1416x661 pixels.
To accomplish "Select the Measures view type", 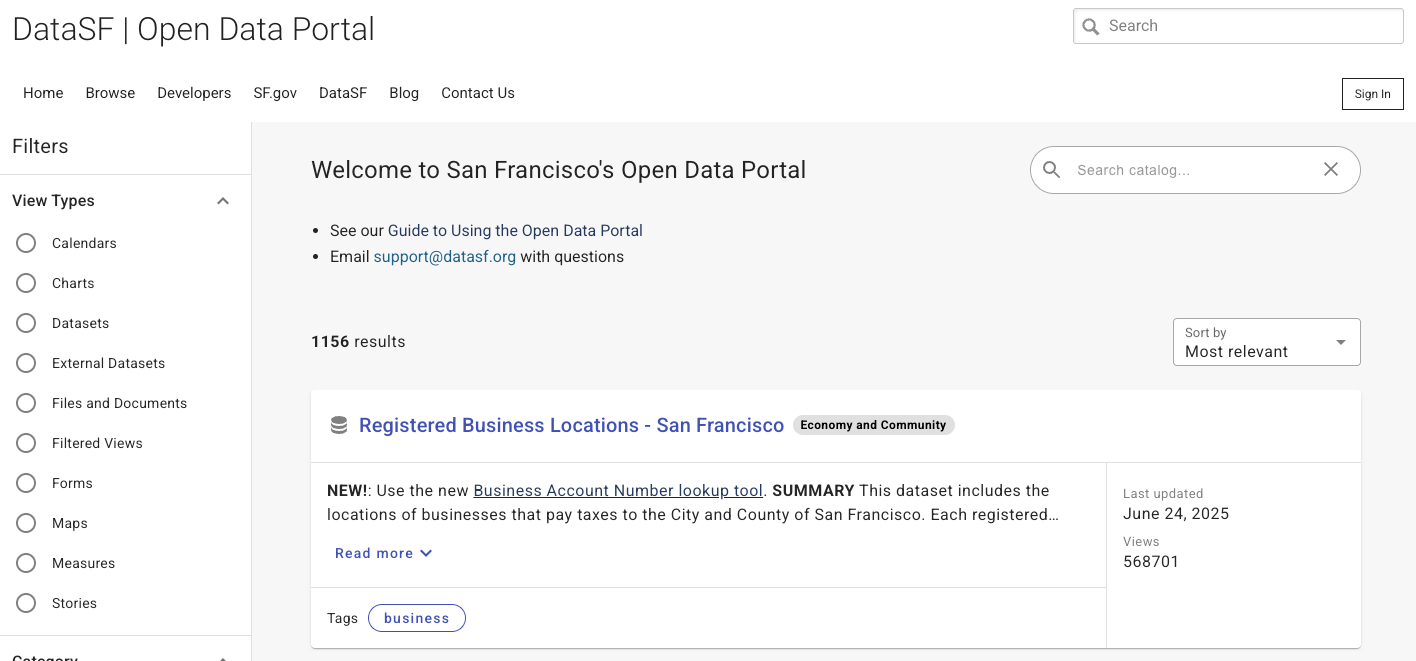I will (x=26, y=563).
